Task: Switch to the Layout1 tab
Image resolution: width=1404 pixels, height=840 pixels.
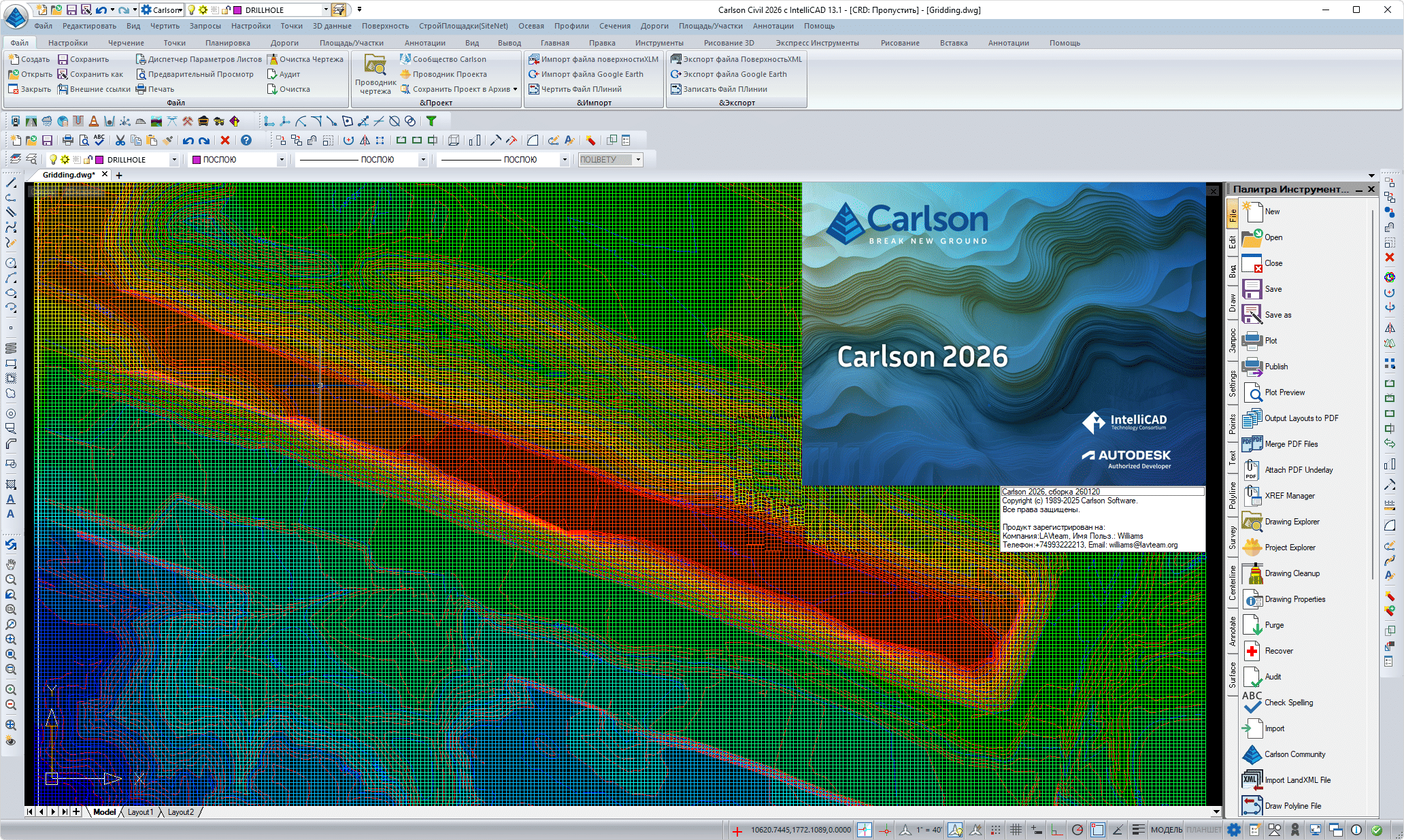Action: coord(140,812)
